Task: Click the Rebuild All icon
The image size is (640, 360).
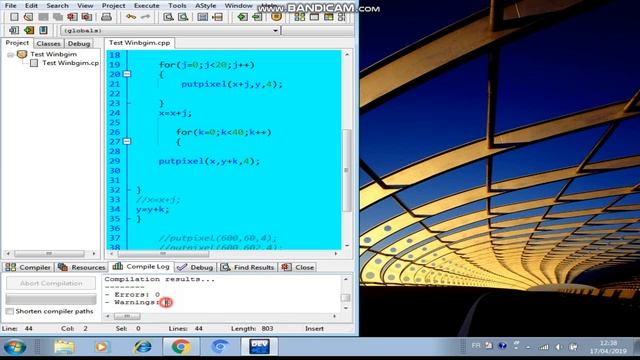Action: point(342,17)
